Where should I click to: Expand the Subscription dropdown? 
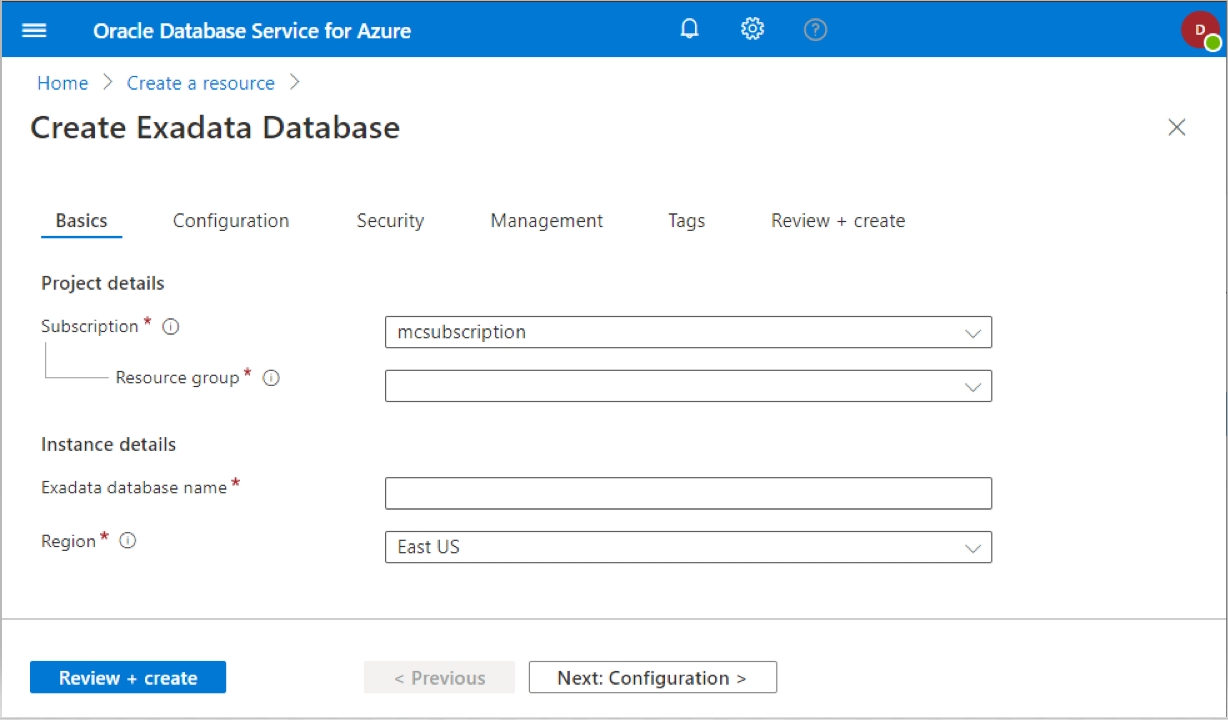(688, 332)
